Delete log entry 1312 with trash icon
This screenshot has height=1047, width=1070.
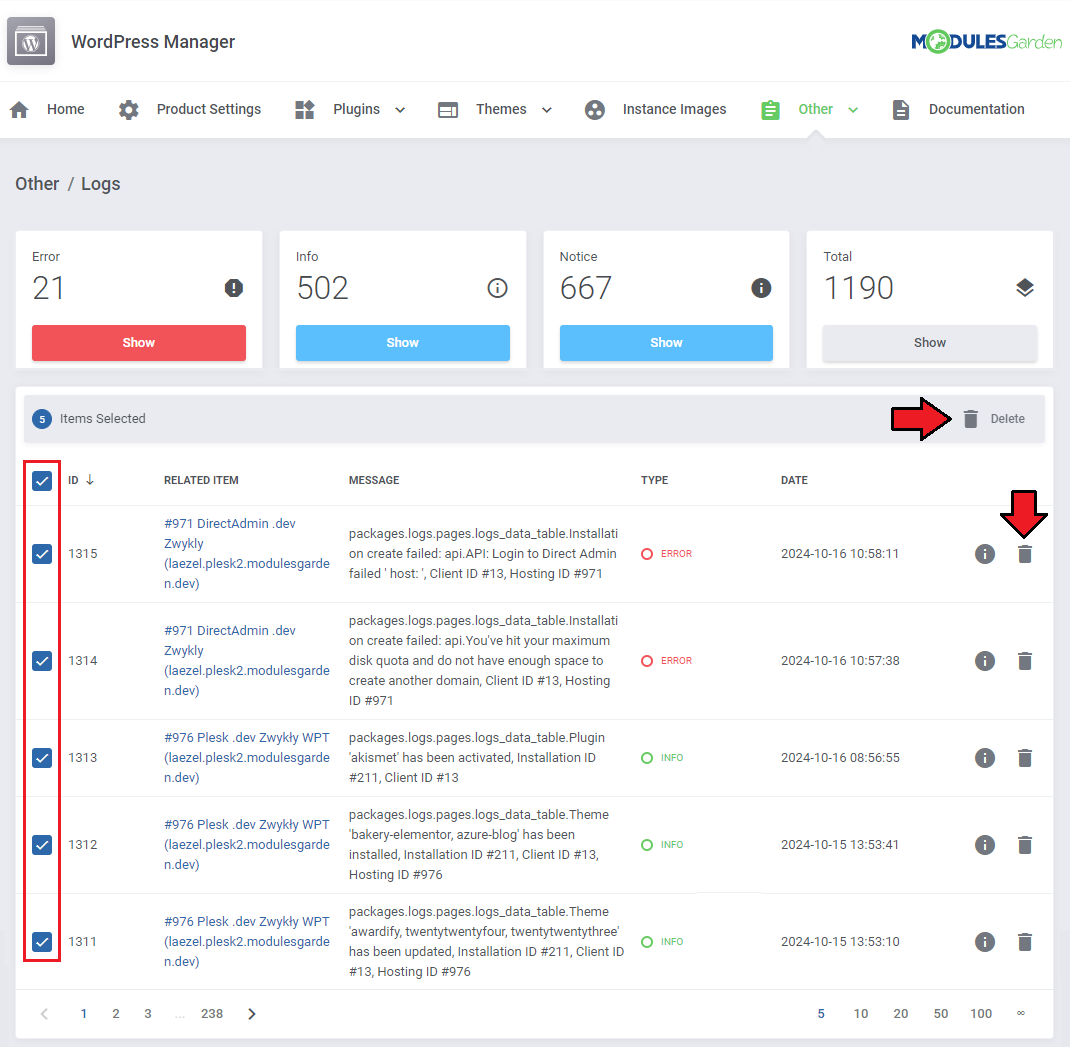1025,845
